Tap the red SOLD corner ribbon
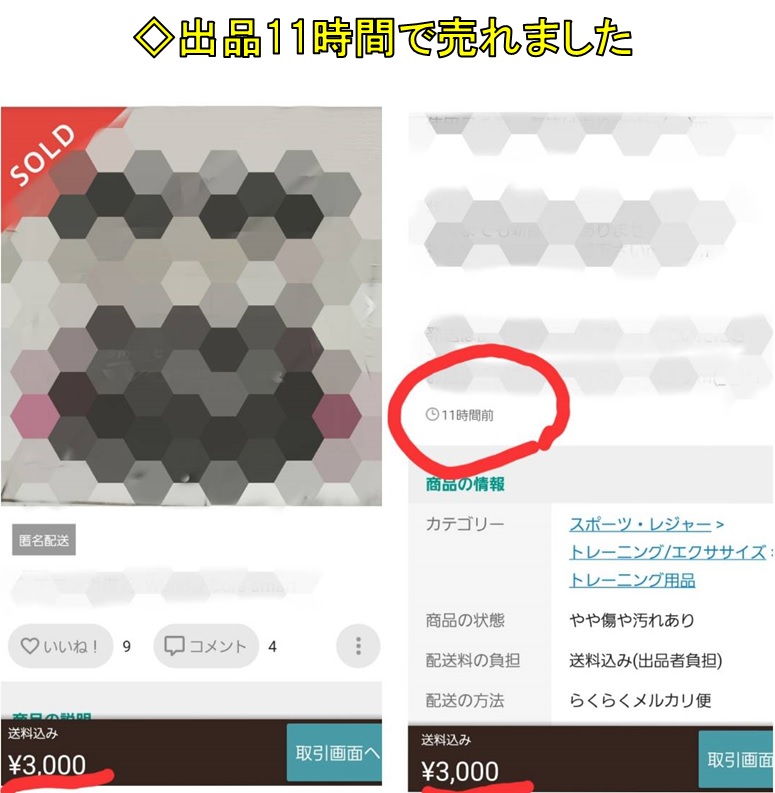This screenshot has width=775, height=793. [48, 152]
